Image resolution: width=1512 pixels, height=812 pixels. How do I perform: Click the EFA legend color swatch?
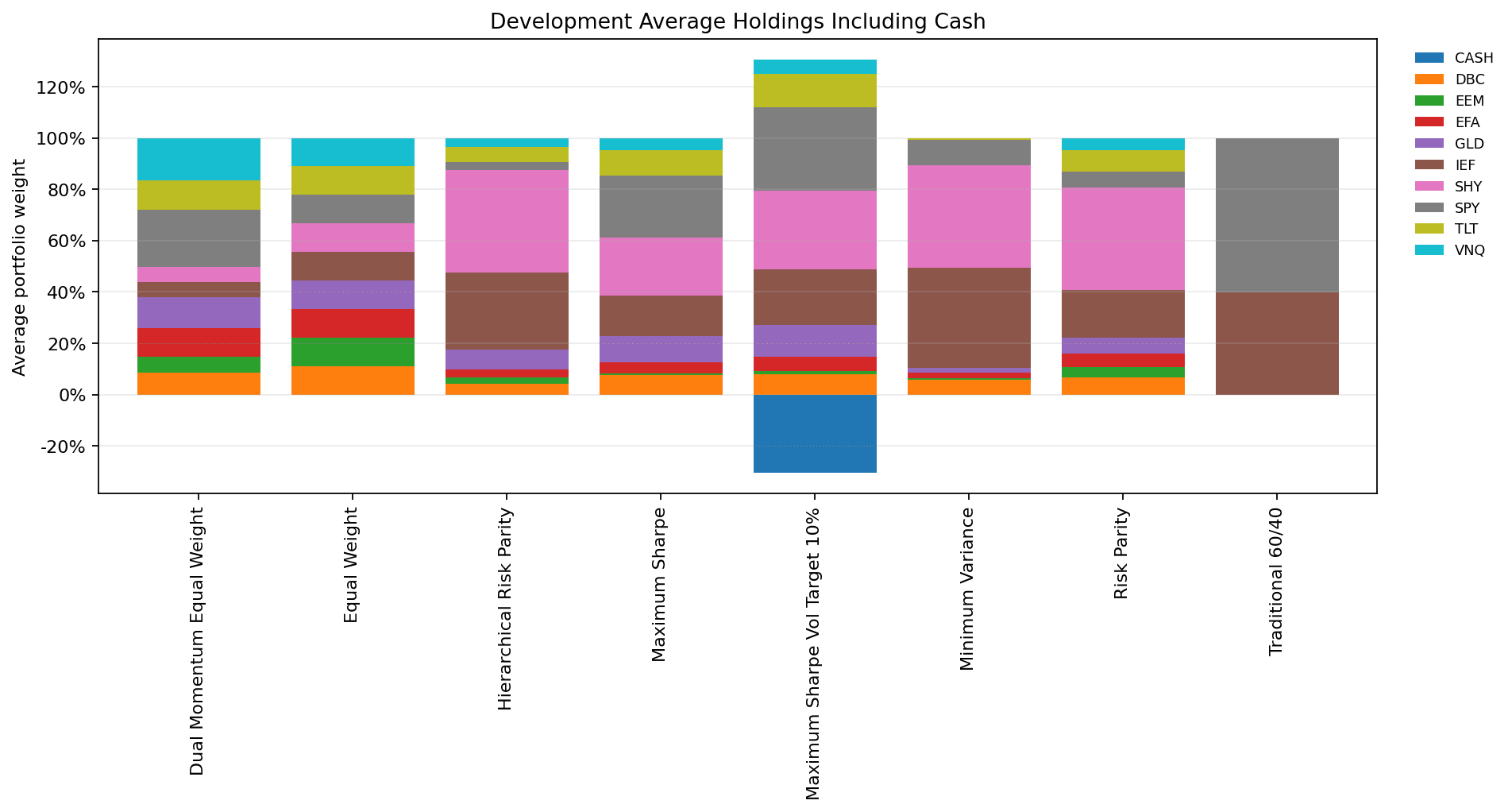[1429, 122]
